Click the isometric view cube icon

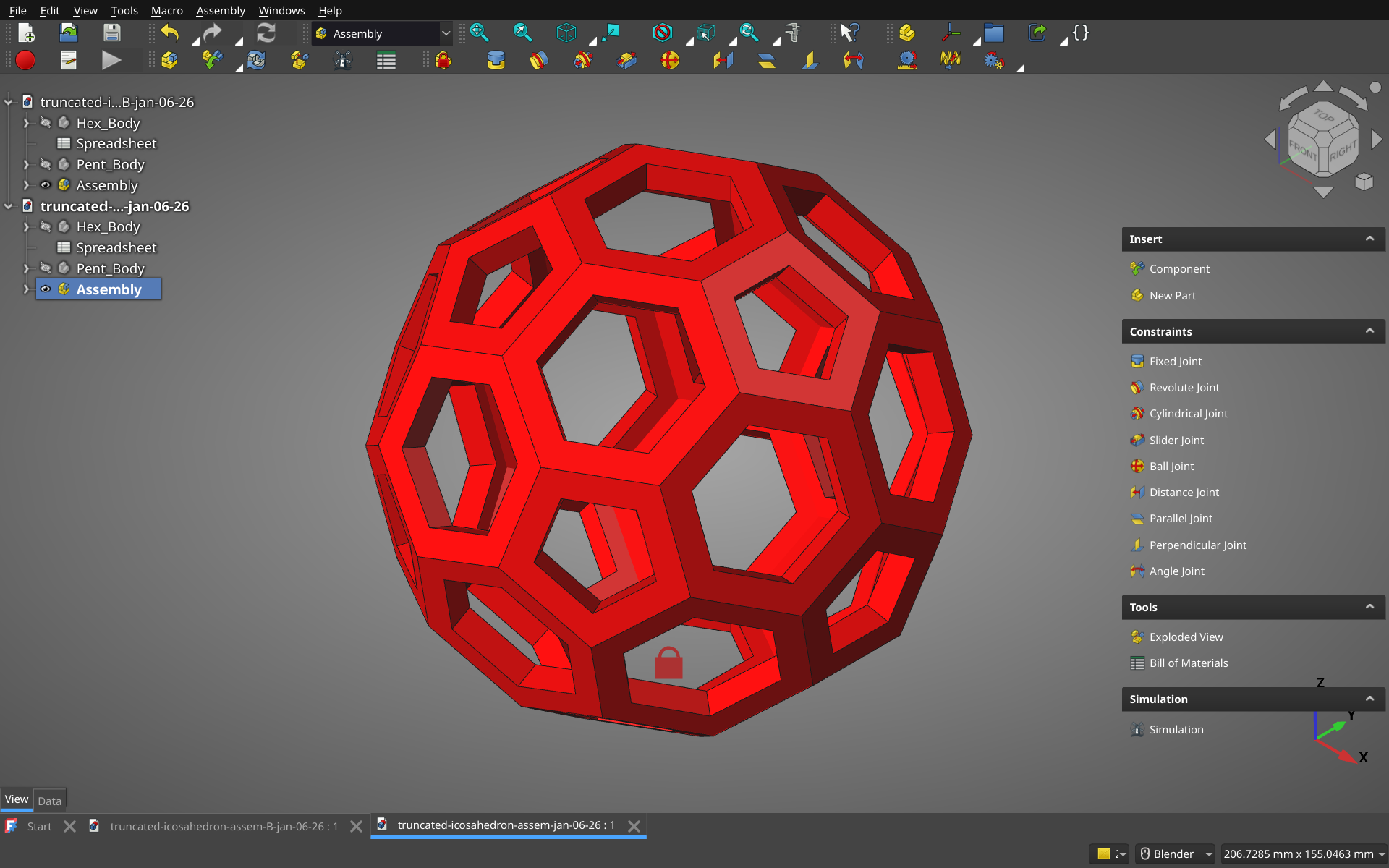[x=566, y=33]
